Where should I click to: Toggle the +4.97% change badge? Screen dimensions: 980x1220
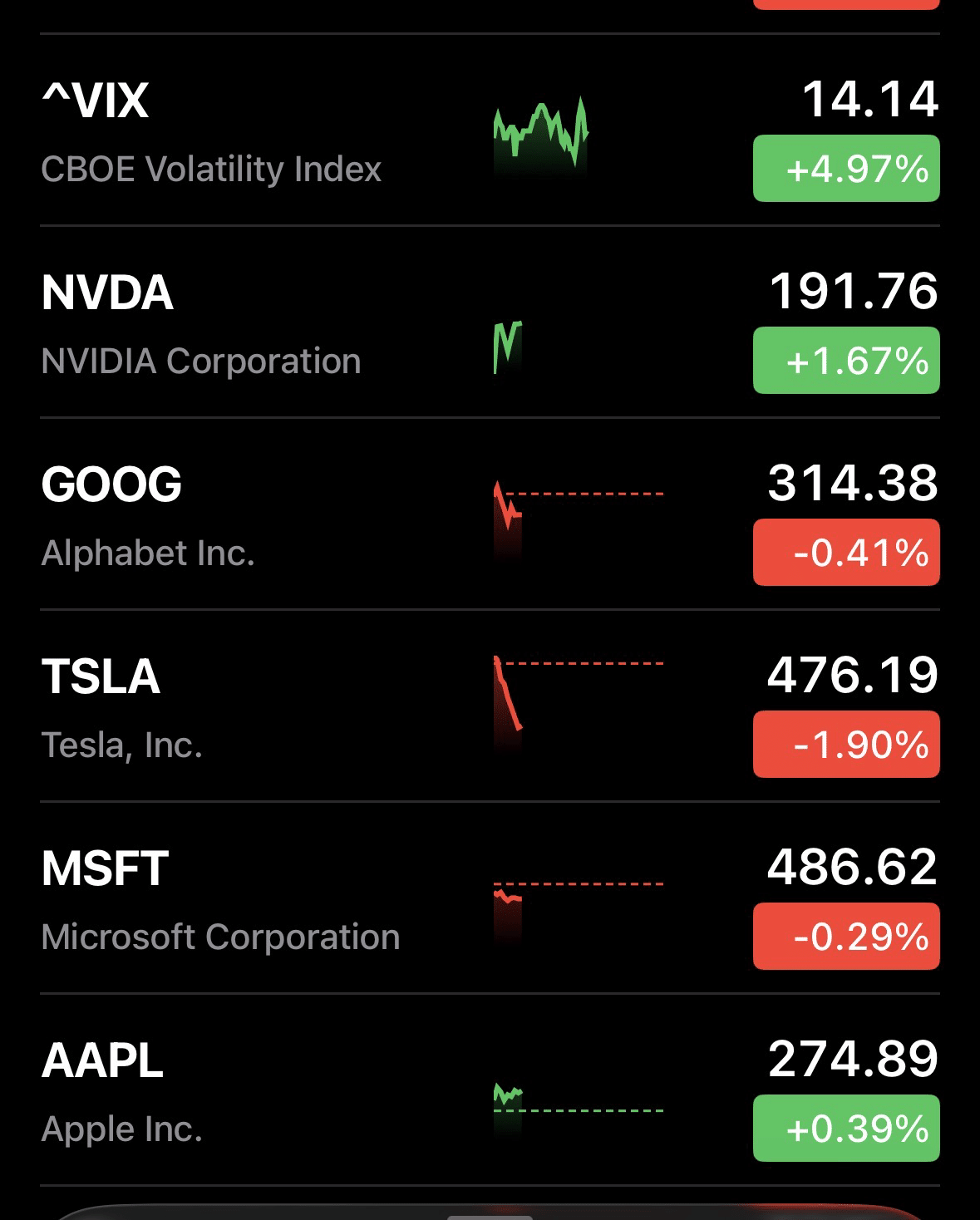[x=846, y=169]
